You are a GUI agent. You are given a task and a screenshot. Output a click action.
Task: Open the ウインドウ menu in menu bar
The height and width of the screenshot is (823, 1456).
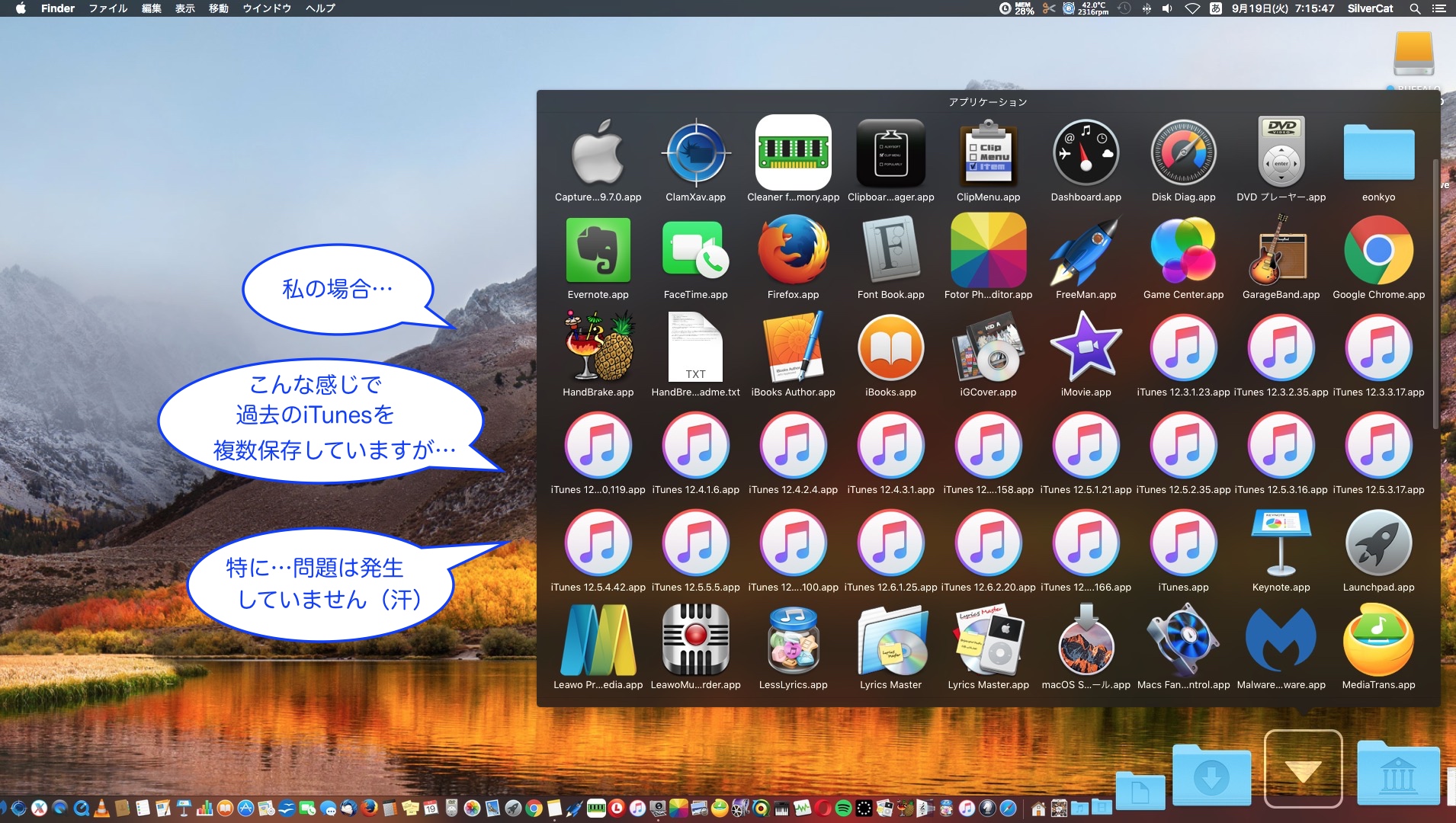tap(267, 8)
